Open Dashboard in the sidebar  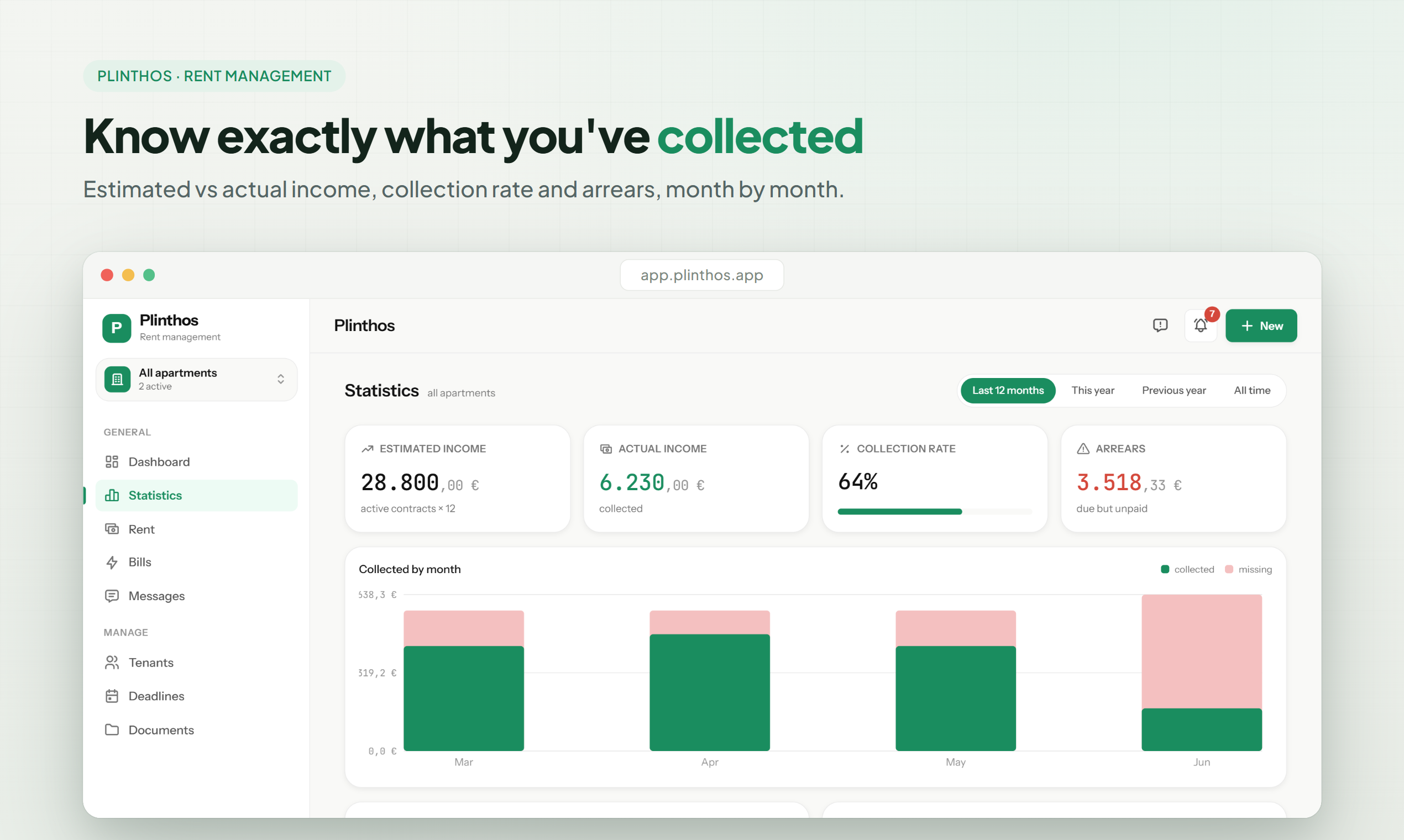pos(196,462)
